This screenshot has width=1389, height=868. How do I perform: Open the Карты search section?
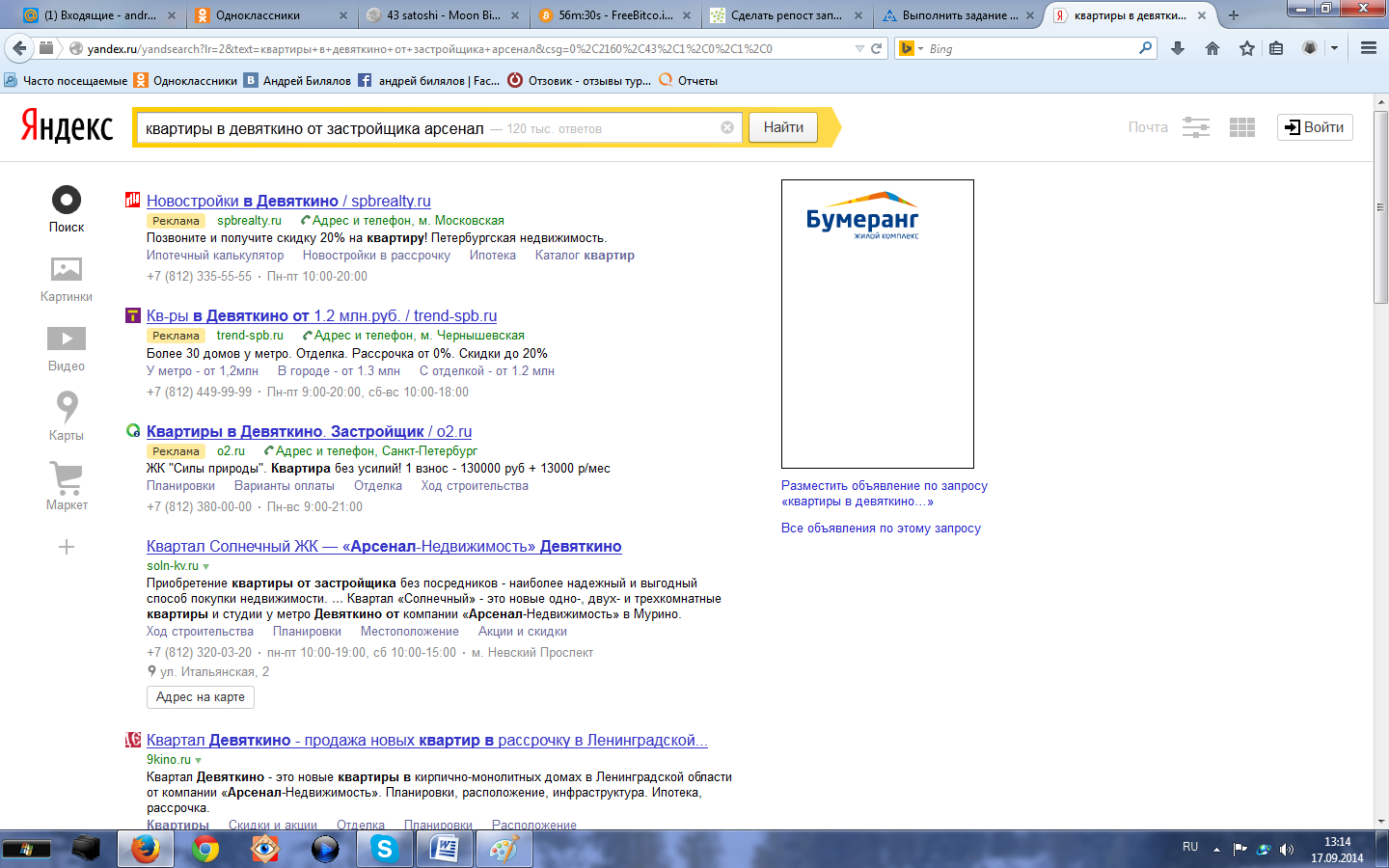pos(67,417)
